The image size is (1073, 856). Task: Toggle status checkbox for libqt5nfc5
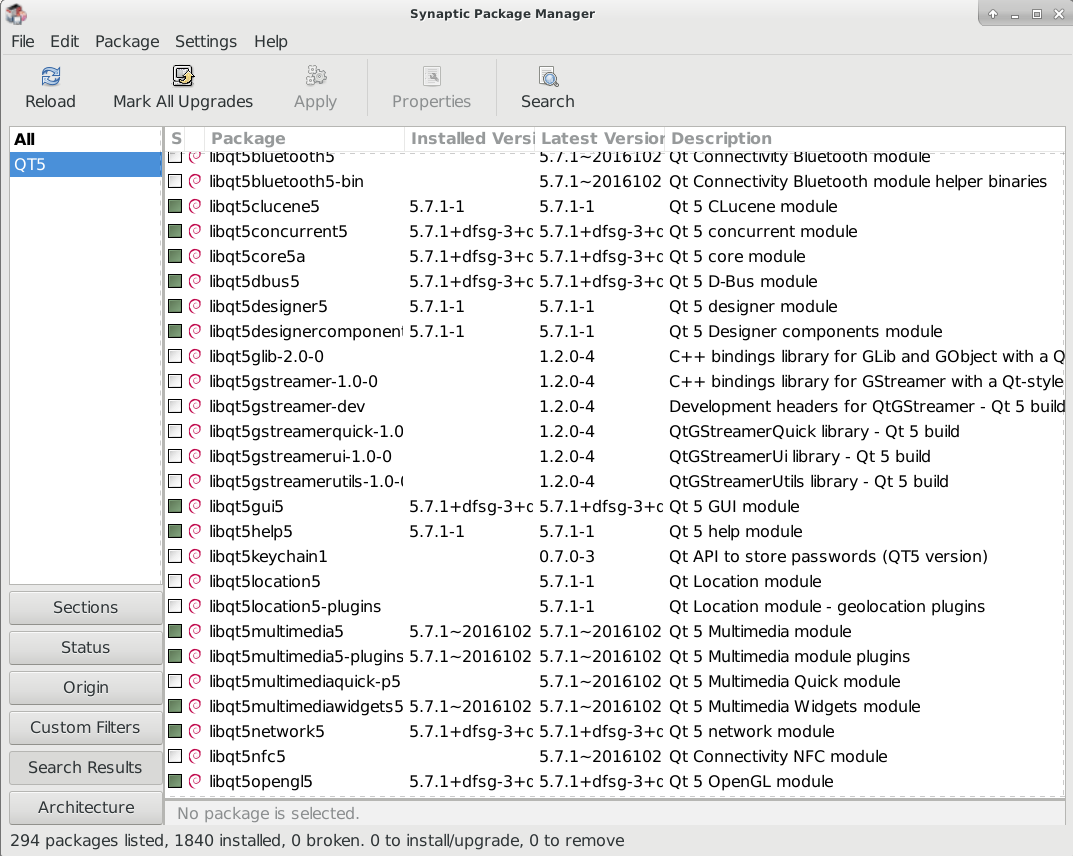[x=175, y=756]
